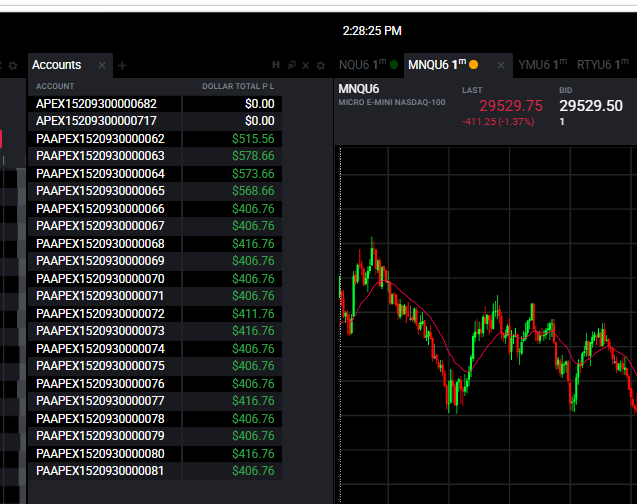Select account PAAPEX1520930000077
The width and height of the screenshot is (637, 504).
point(100,400)
